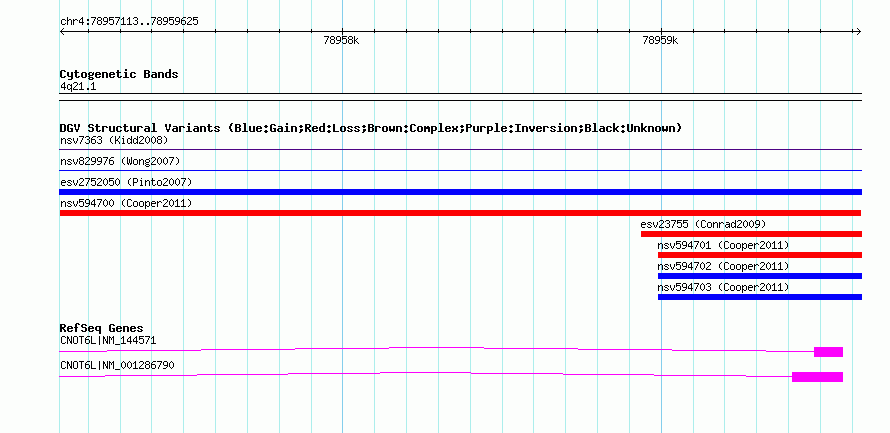Click the thin blue nsv829976 gain line
The width and height of the screenshot is (890, 433).
click(x=461, y=171)
